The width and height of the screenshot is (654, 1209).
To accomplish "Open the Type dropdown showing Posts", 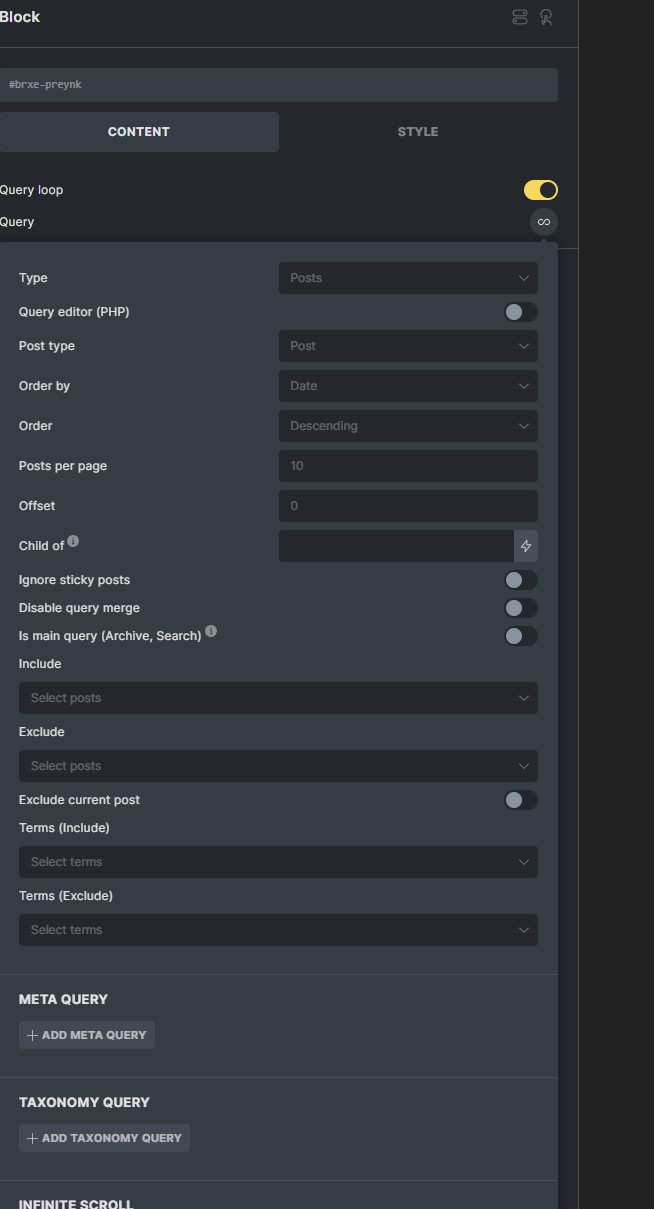I will click(408, 278).
